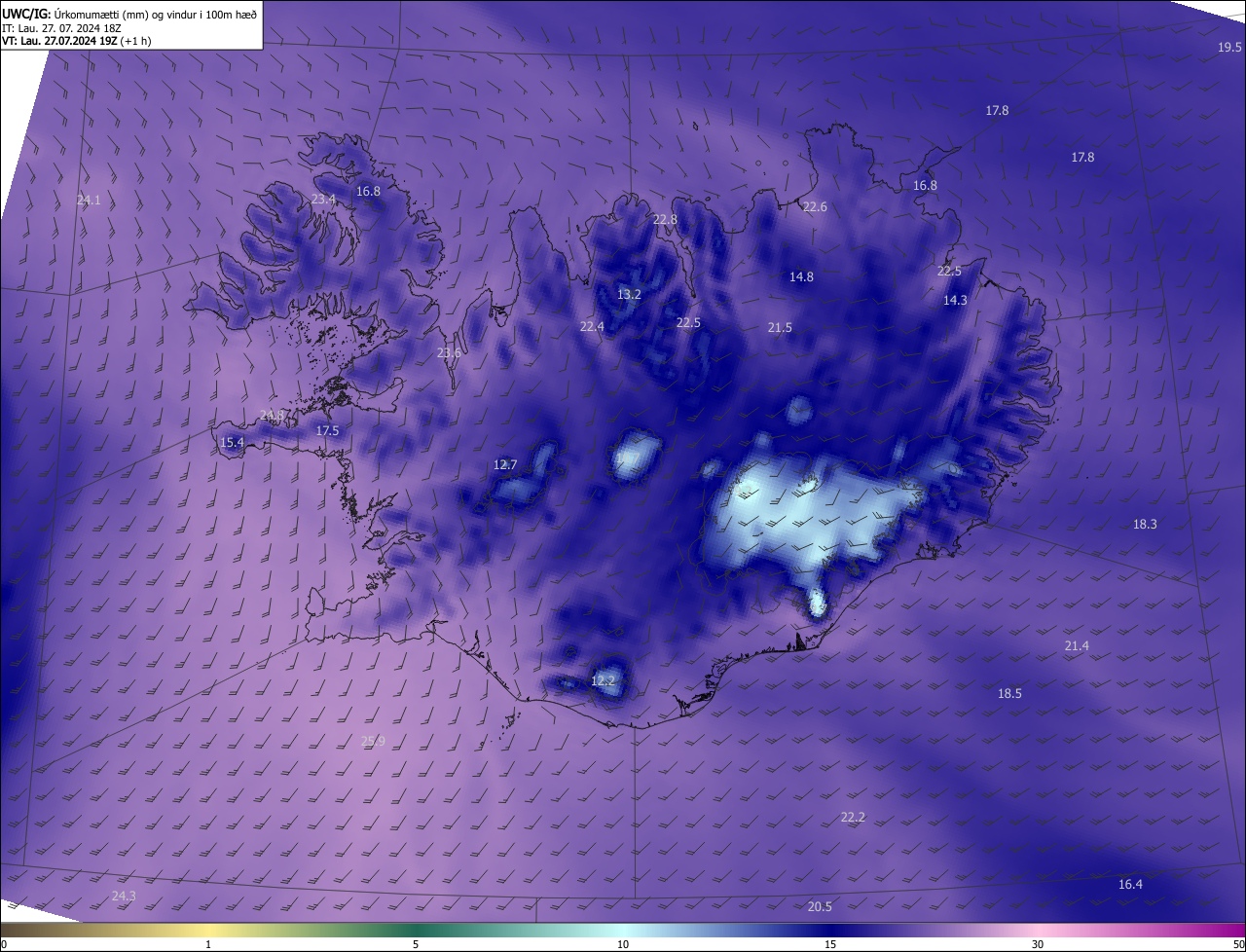
Task: Select the 15.4 value label
Action: (232, 443)
